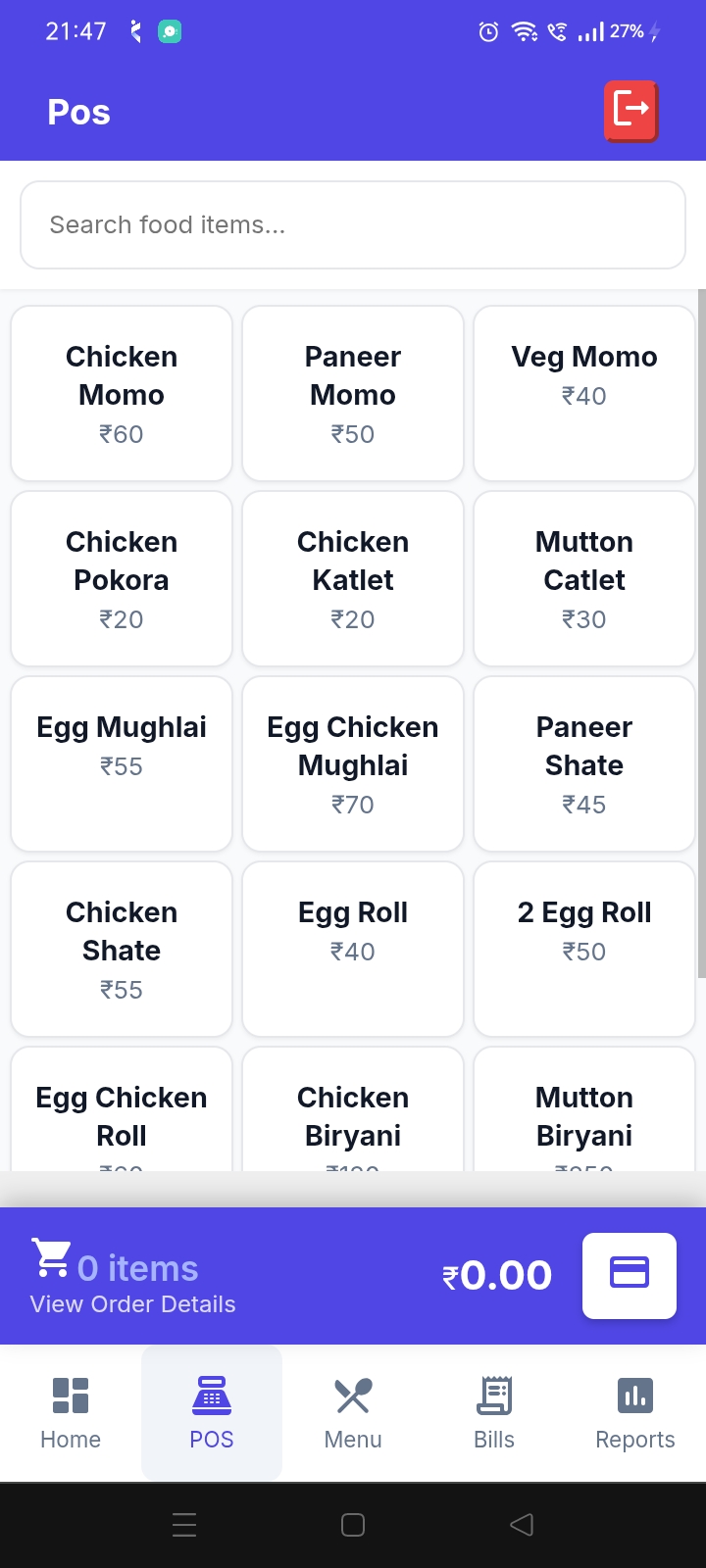706x1568 pixels.
Task: Tap the shopping cart icon
Action: coord(51,1257)
